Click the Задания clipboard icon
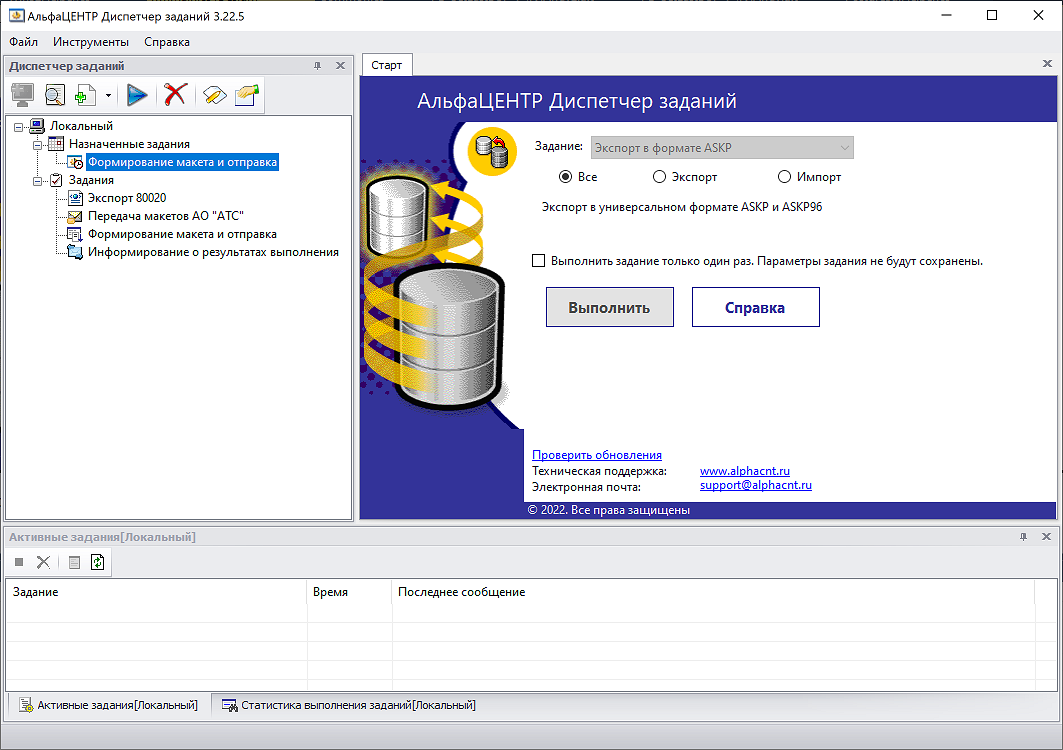1063x750 pixels. pos(56,180)
